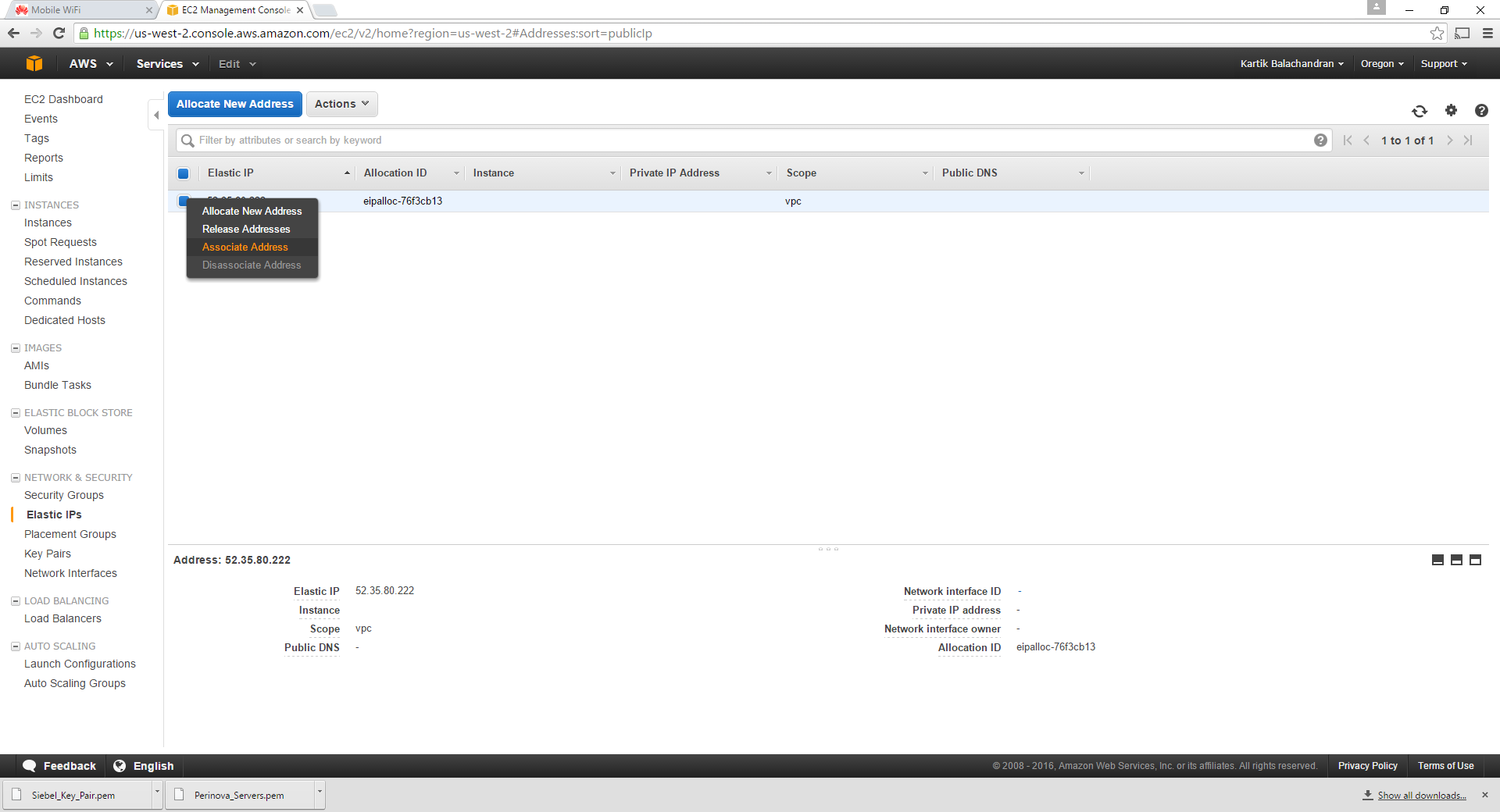
Task: Open the Chrome hamburger menu
Action: point(1487,33)
